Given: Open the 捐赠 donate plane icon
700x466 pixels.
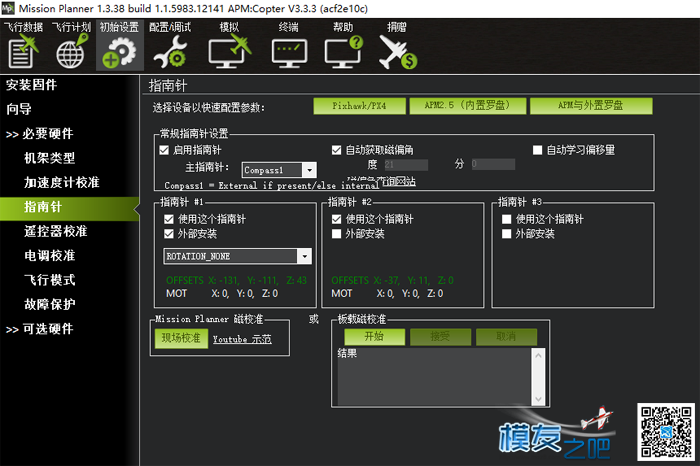Looking at the screenshot, I should (x=397, y=46).
